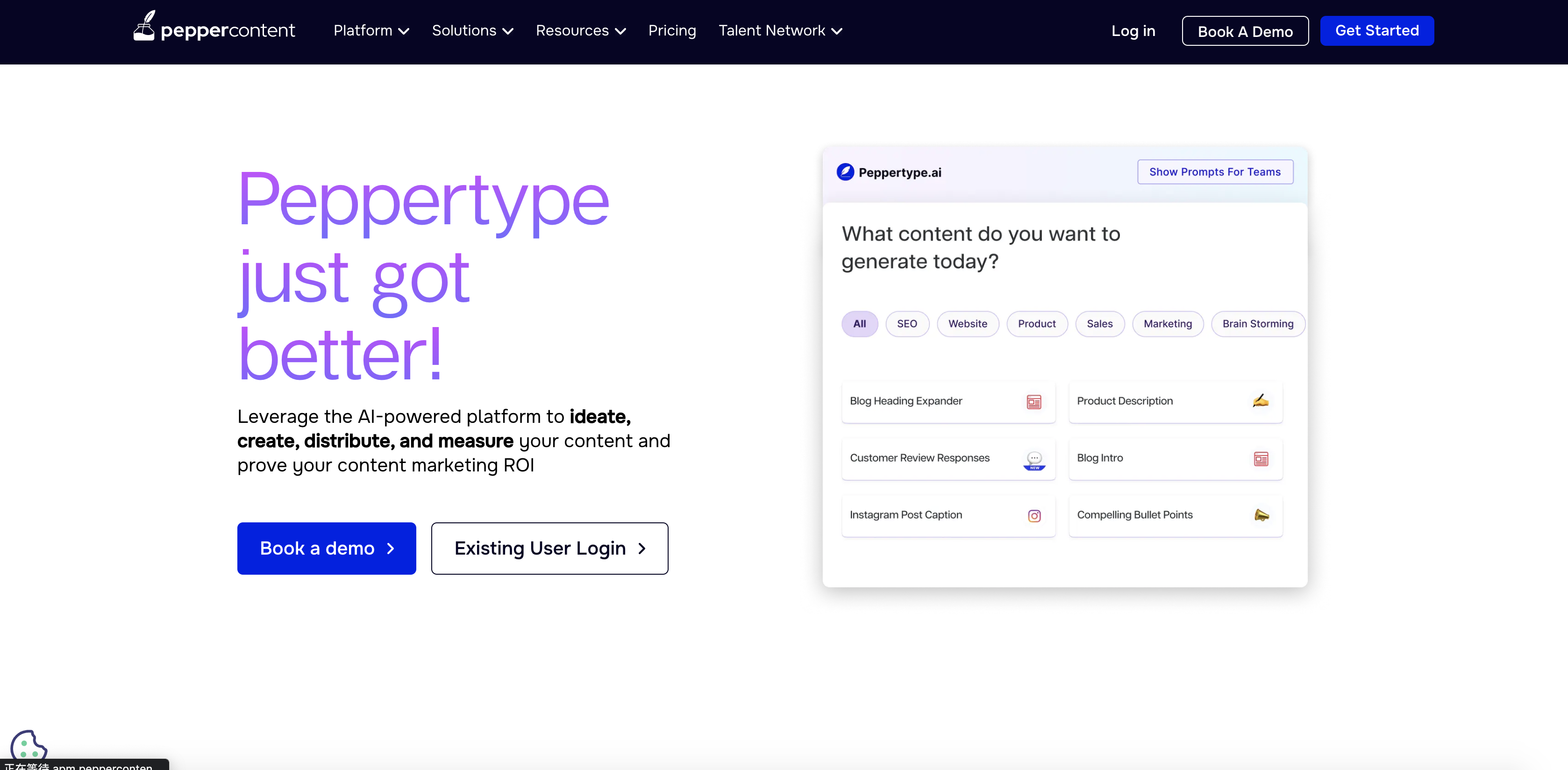1568x770 pixels.
Task: Click the Get Started button
Action: (x=1376, y=30)
